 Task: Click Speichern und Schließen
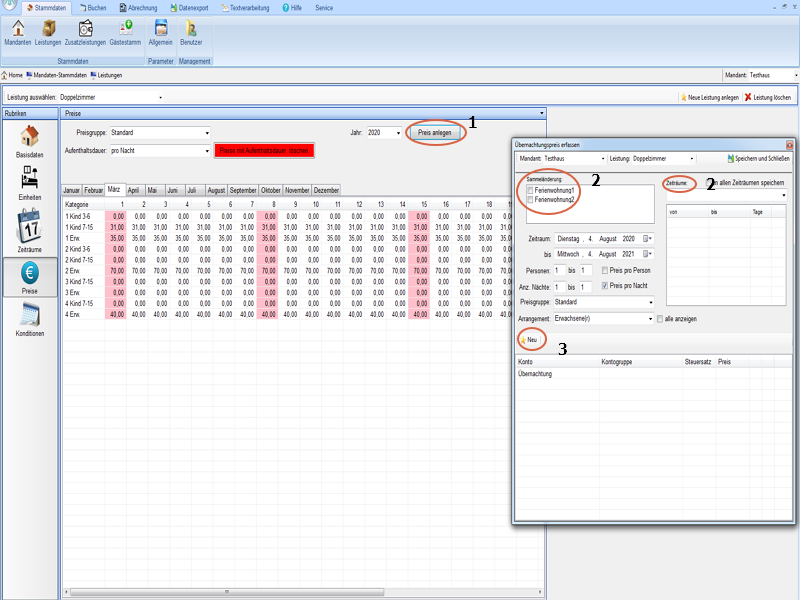click(758, 159)
